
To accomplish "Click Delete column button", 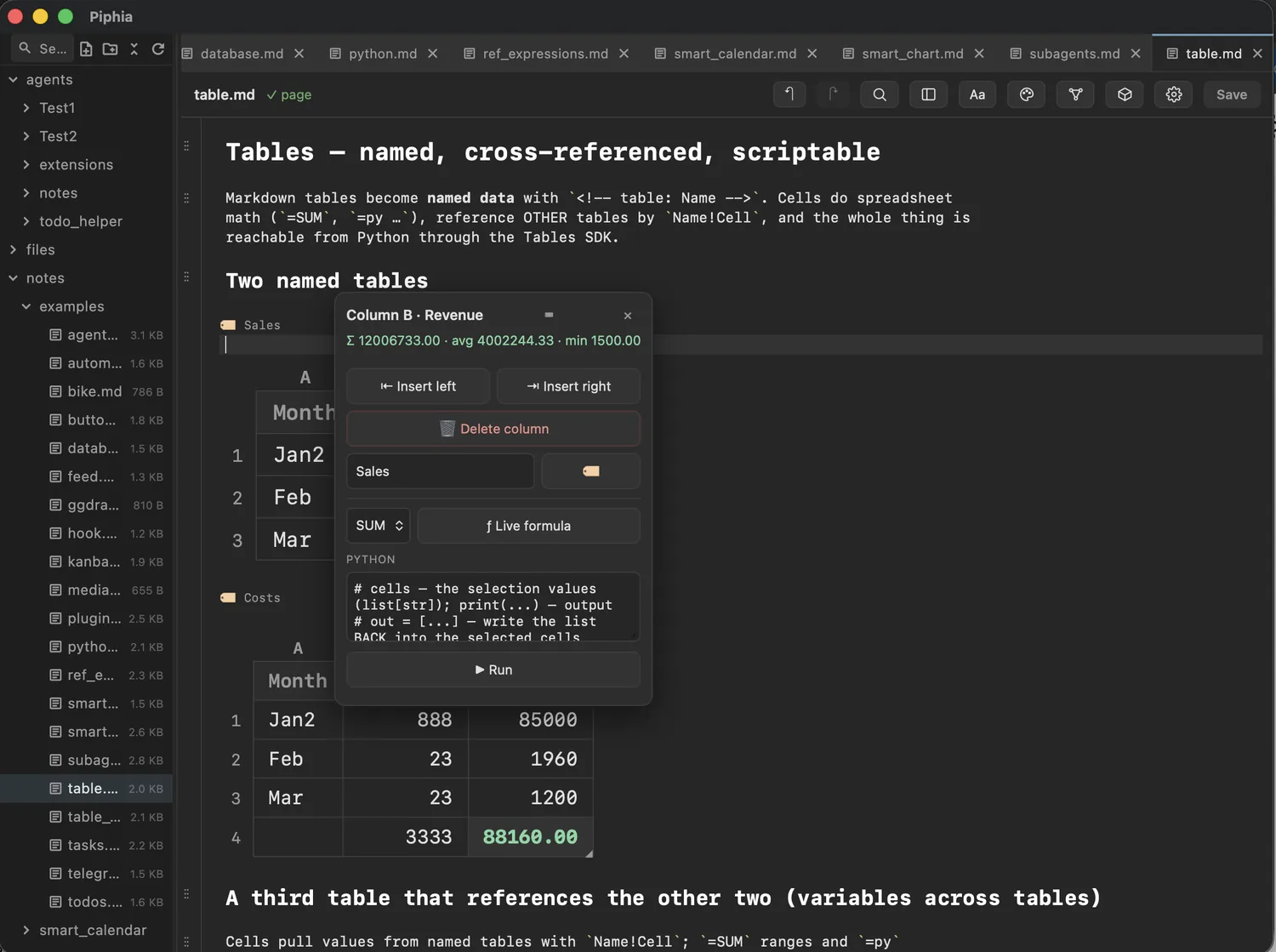I will point(493,429).
